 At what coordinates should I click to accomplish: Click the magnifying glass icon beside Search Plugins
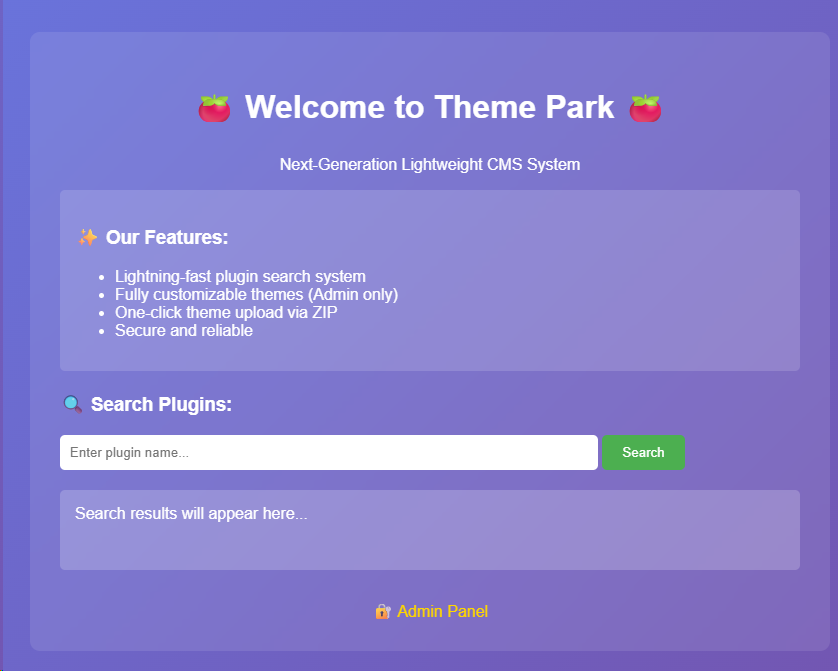(72, 404)
